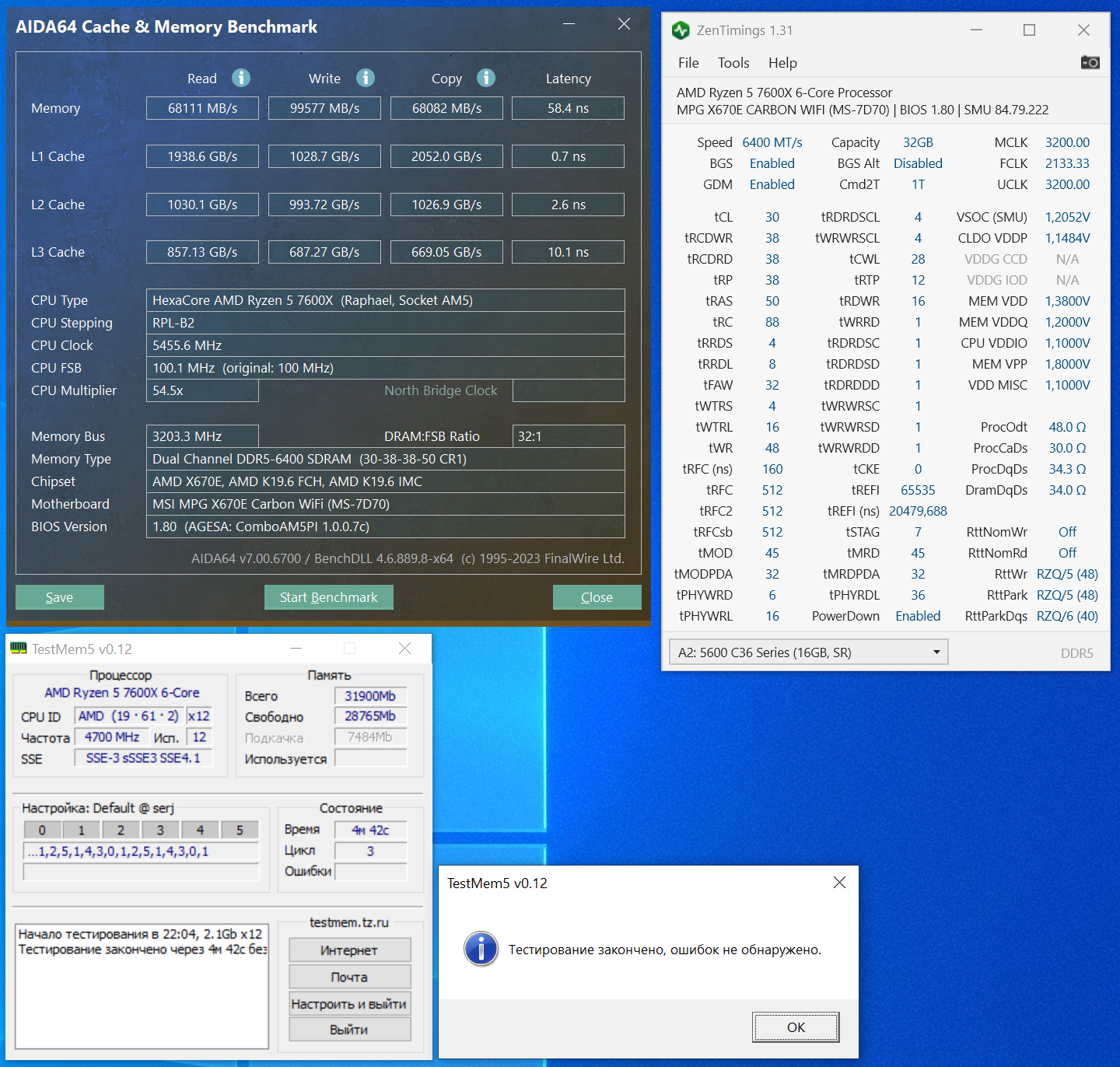Screen dimensions: 1120x1067
Task: Click OK in the TestMem5 completion dialog
Action: click(796, 1027)
